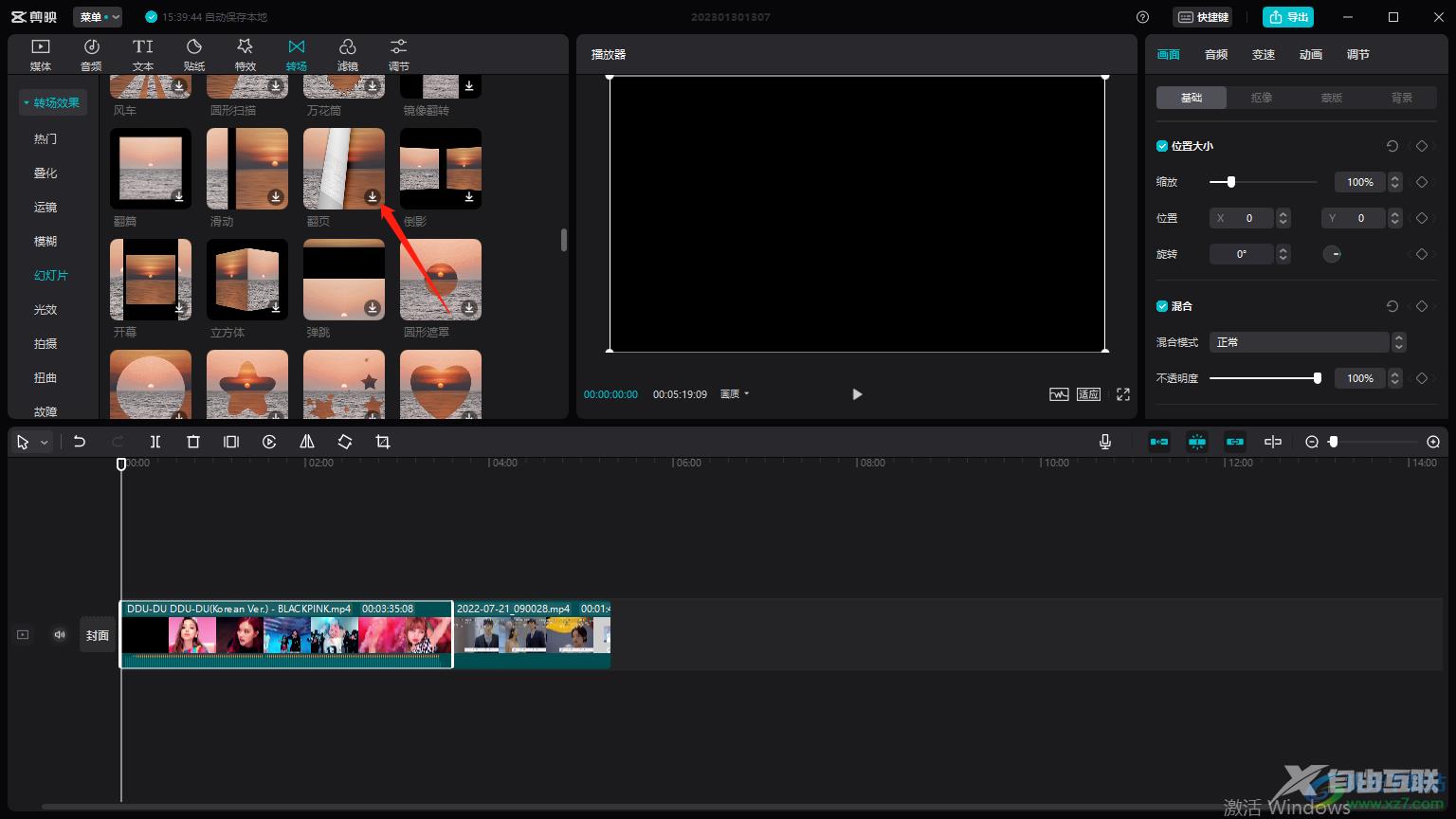Switch to the 蒙版 mask sub-tab
The width and height of the screenshot is (1456, 819).
pyautogui.click(x=1332, y=98)
